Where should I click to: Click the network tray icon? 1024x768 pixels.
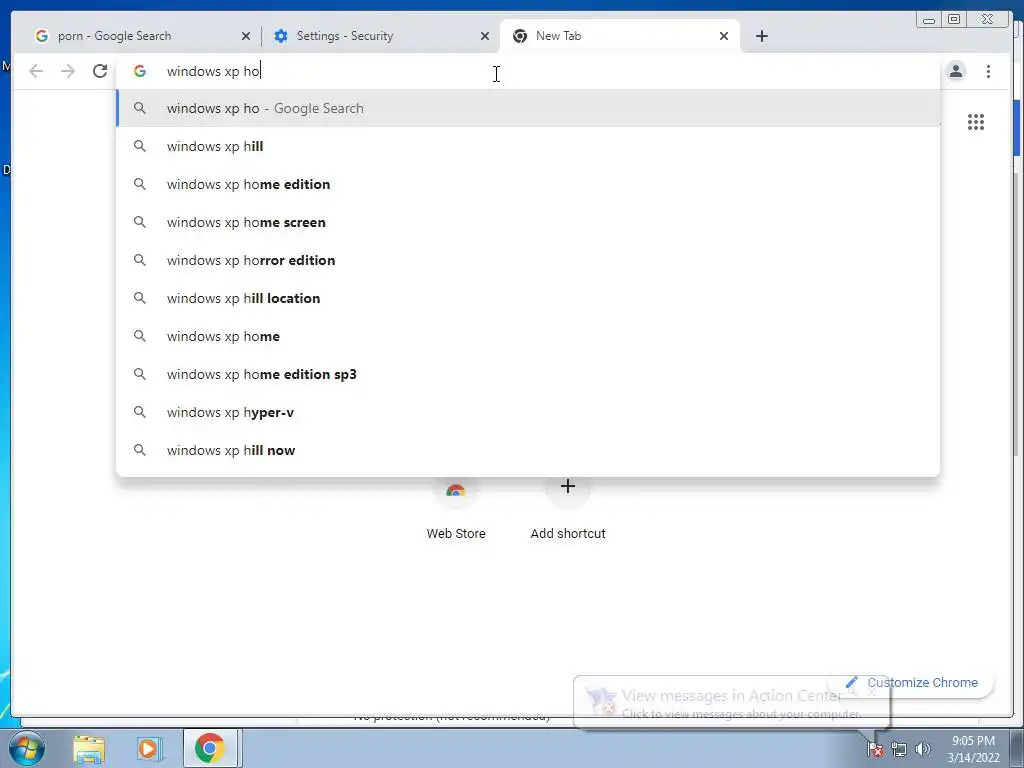tap(899, 749)
